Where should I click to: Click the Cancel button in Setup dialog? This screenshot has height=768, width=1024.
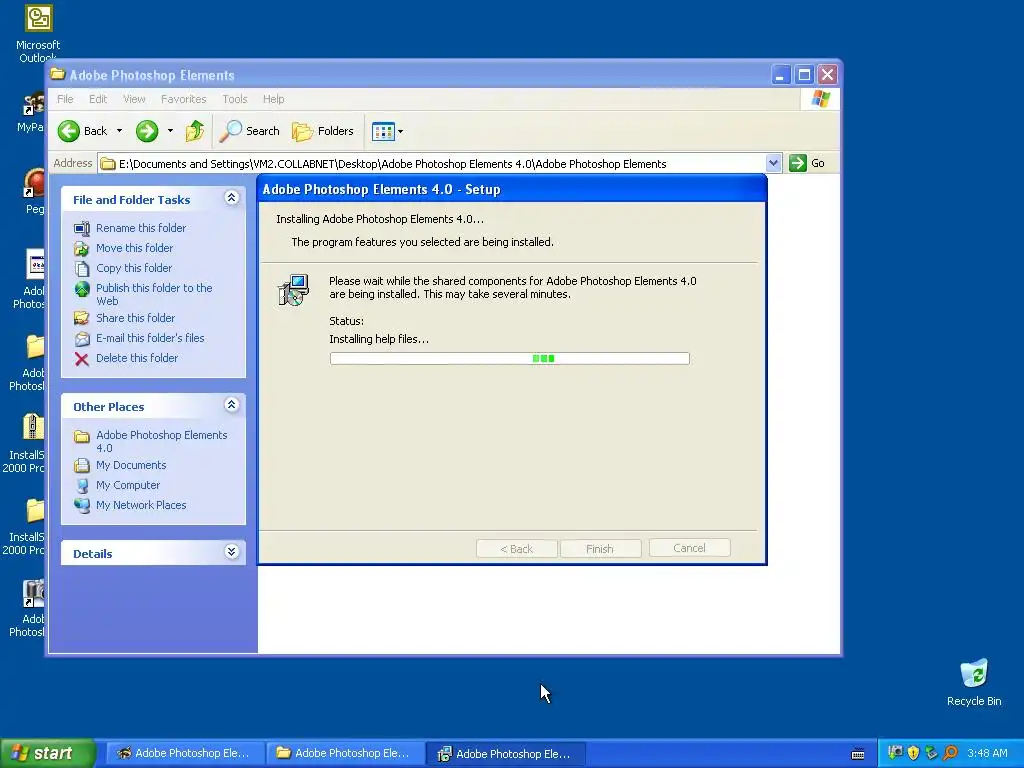(690, 549)
